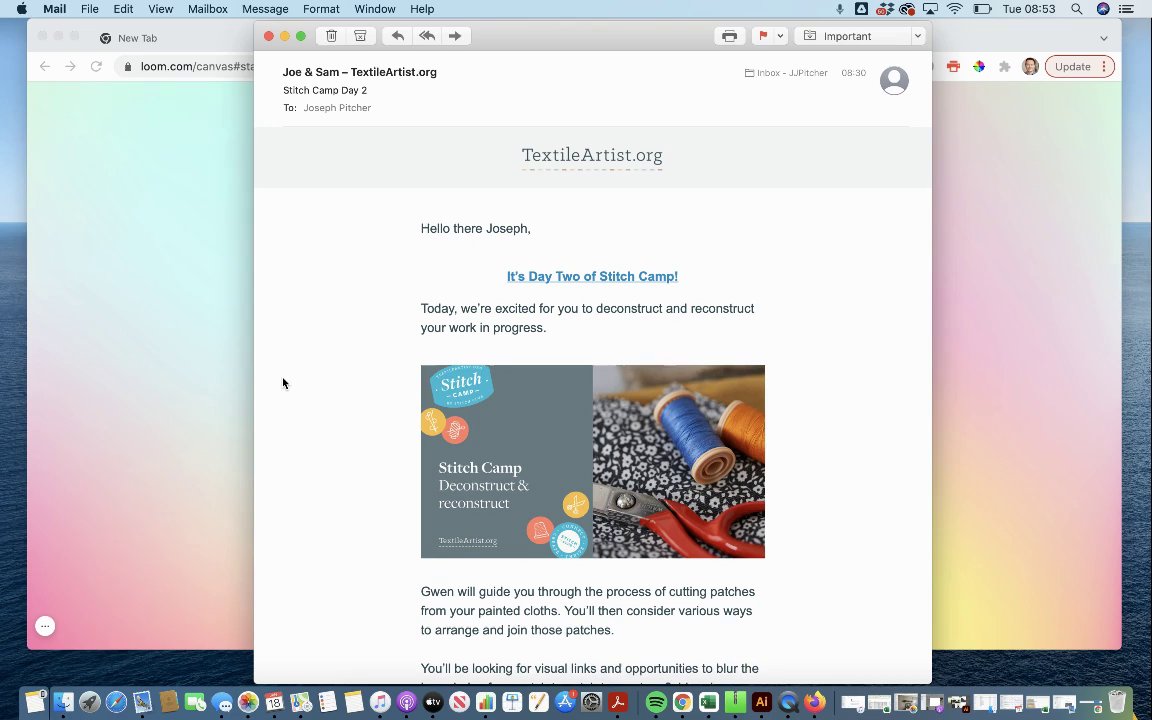
Task: Open Launchpad from the Dock
Action: tap(90, 702)
